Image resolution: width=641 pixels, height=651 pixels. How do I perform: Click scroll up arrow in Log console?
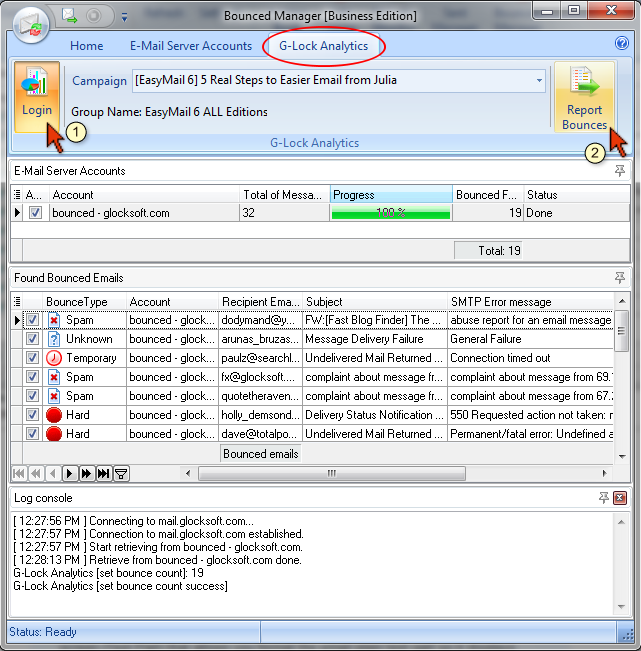pos(621,522)
